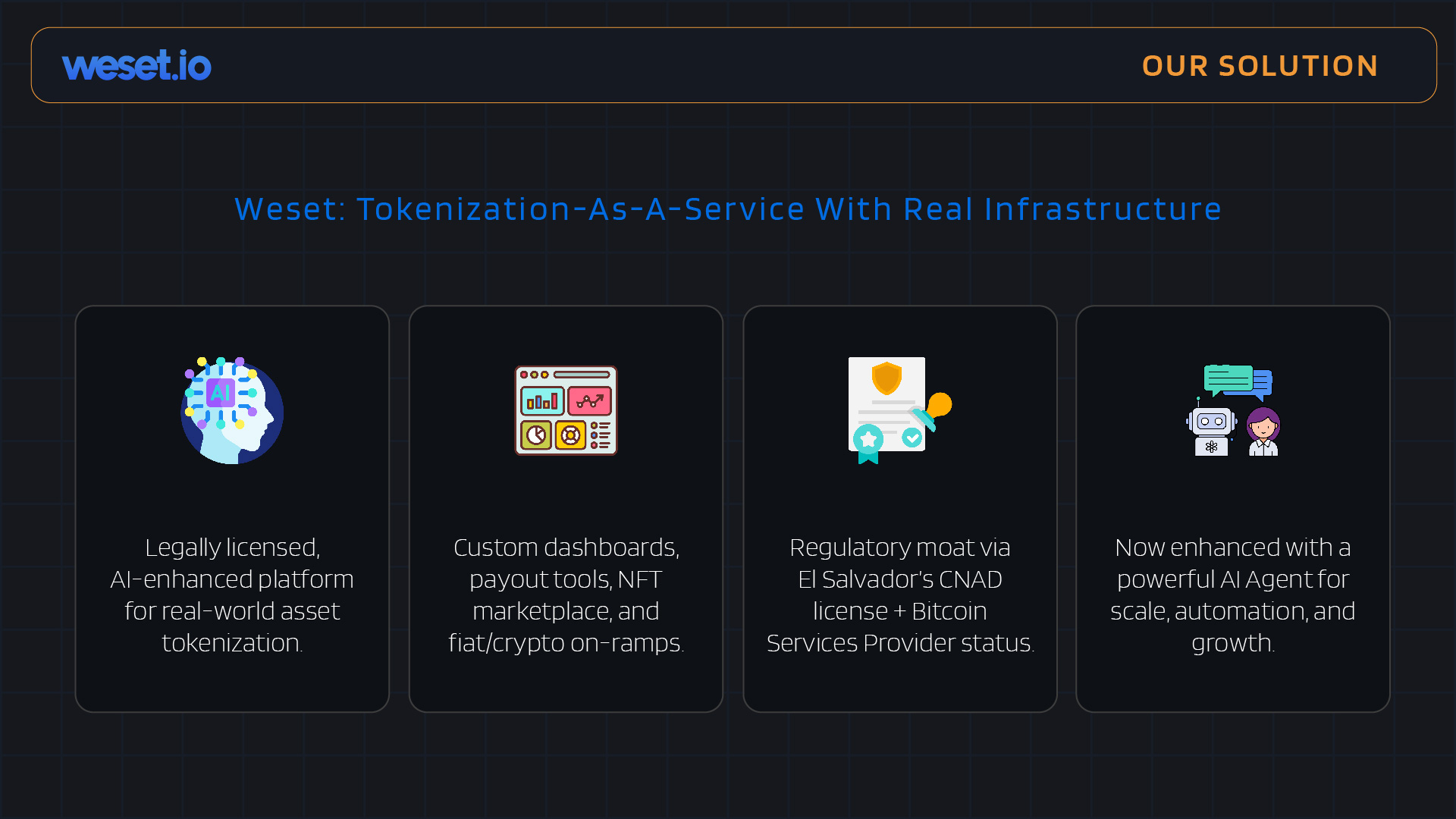Click the weset.io logo
1456x819 pixels.
pyautogui.click(x=136, y=65)
